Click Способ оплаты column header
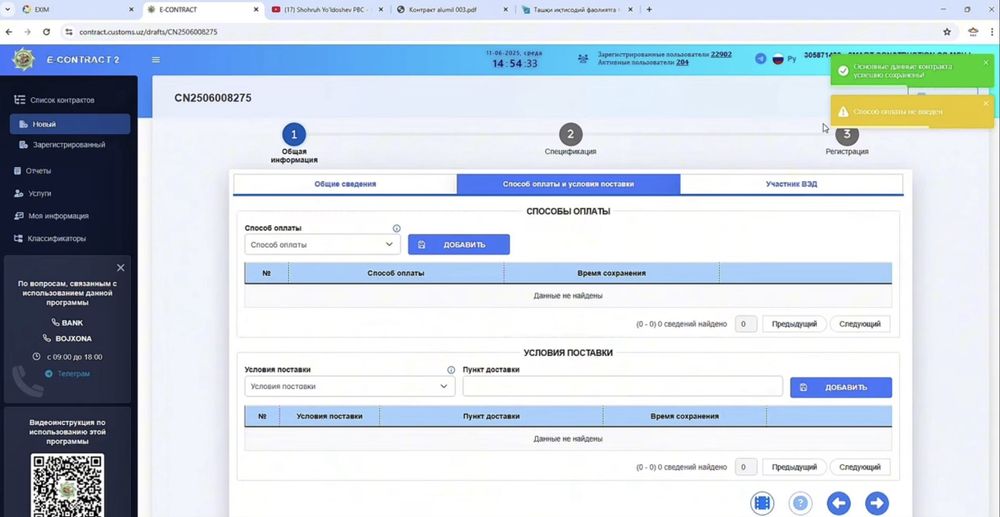Image resolution: width=1000 pixels, height=517 pixels. point(396,273)
